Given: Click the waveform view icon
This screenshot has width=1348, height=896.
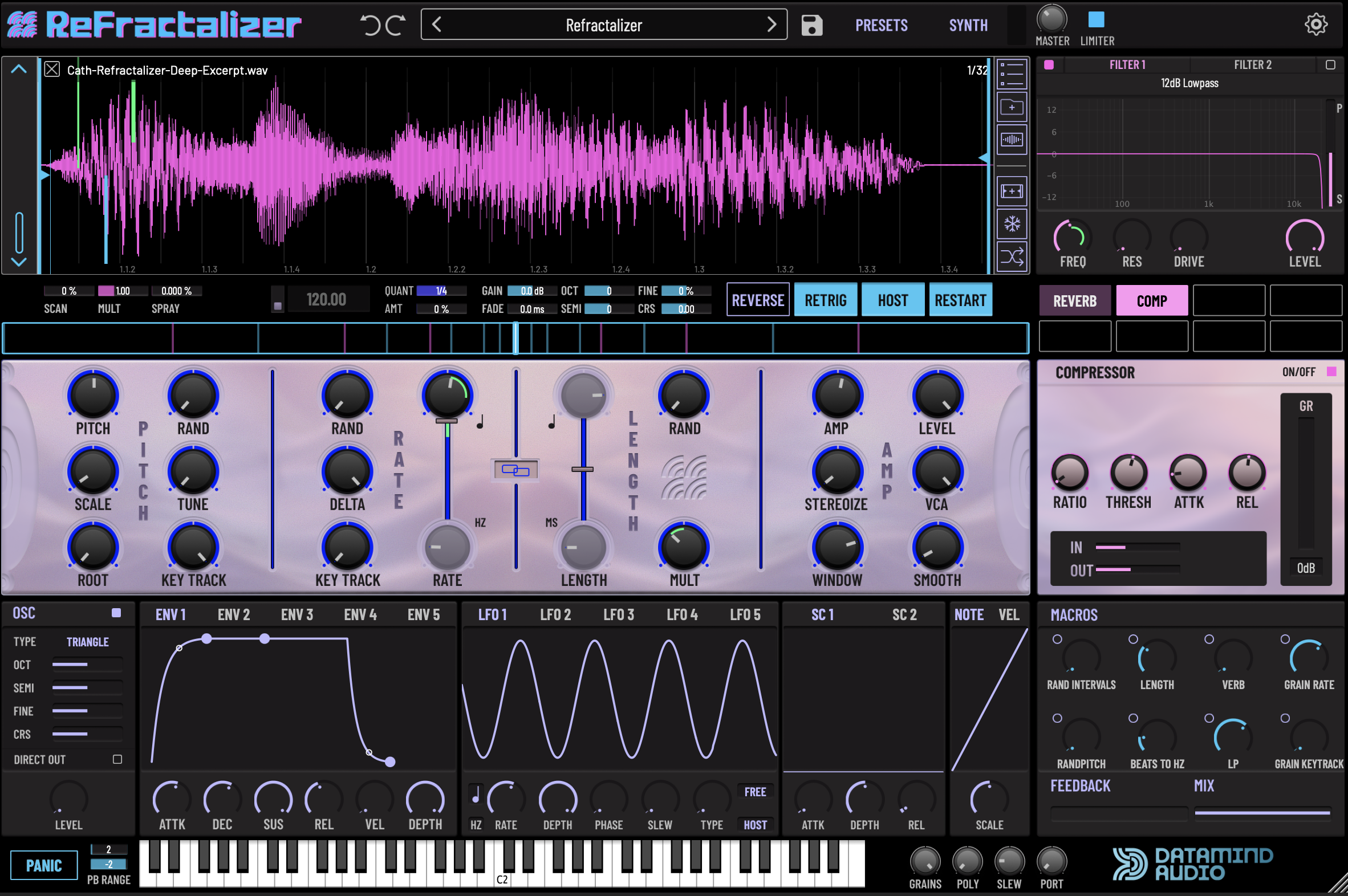Looking at the screenshot, I should coord(1012,140).
